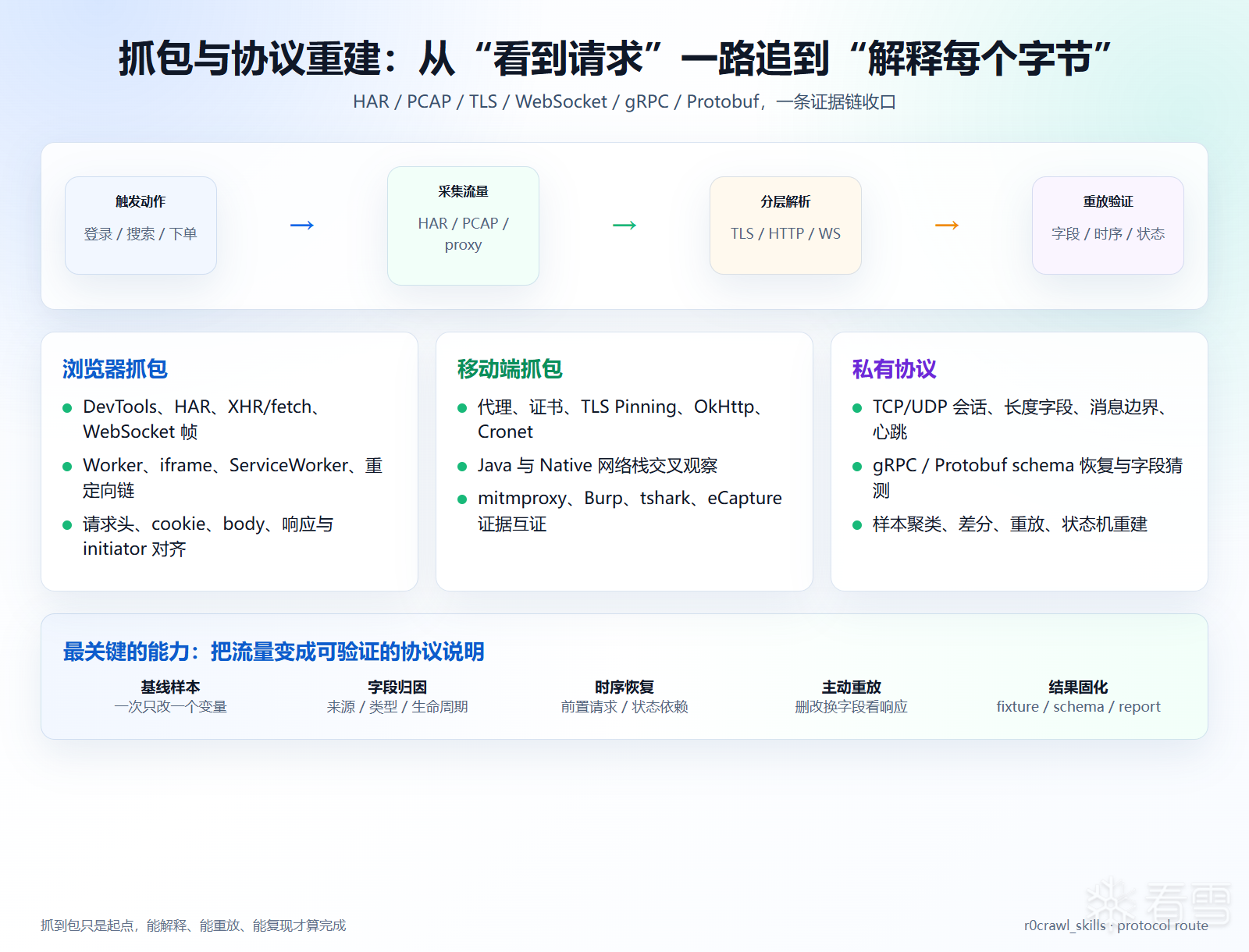
Task: Click text 删改换字段看响应
Action: [x=852, y=707]
